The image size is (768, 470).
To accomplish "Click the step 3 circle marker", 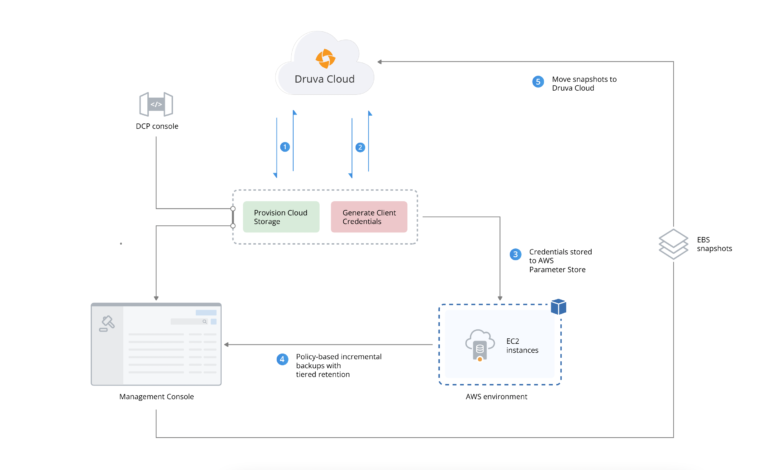I will (516, 254).
